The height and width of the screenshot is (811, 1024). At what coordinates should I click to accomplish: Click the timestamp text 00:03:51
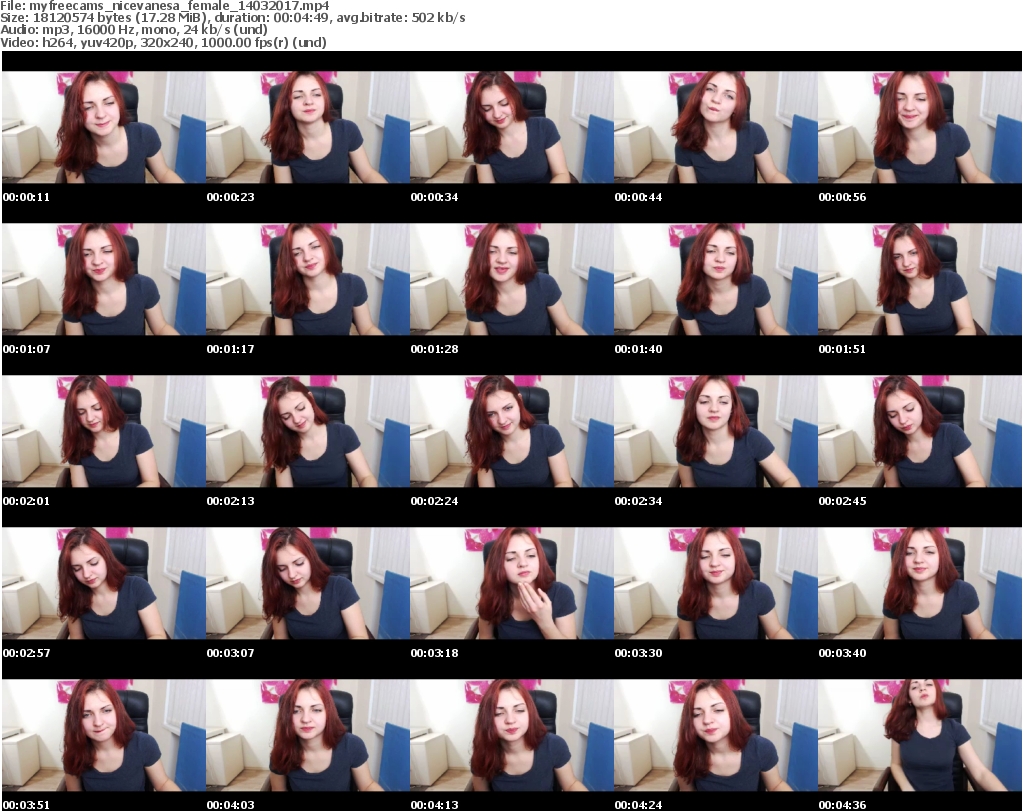click(x=26, y=805)
